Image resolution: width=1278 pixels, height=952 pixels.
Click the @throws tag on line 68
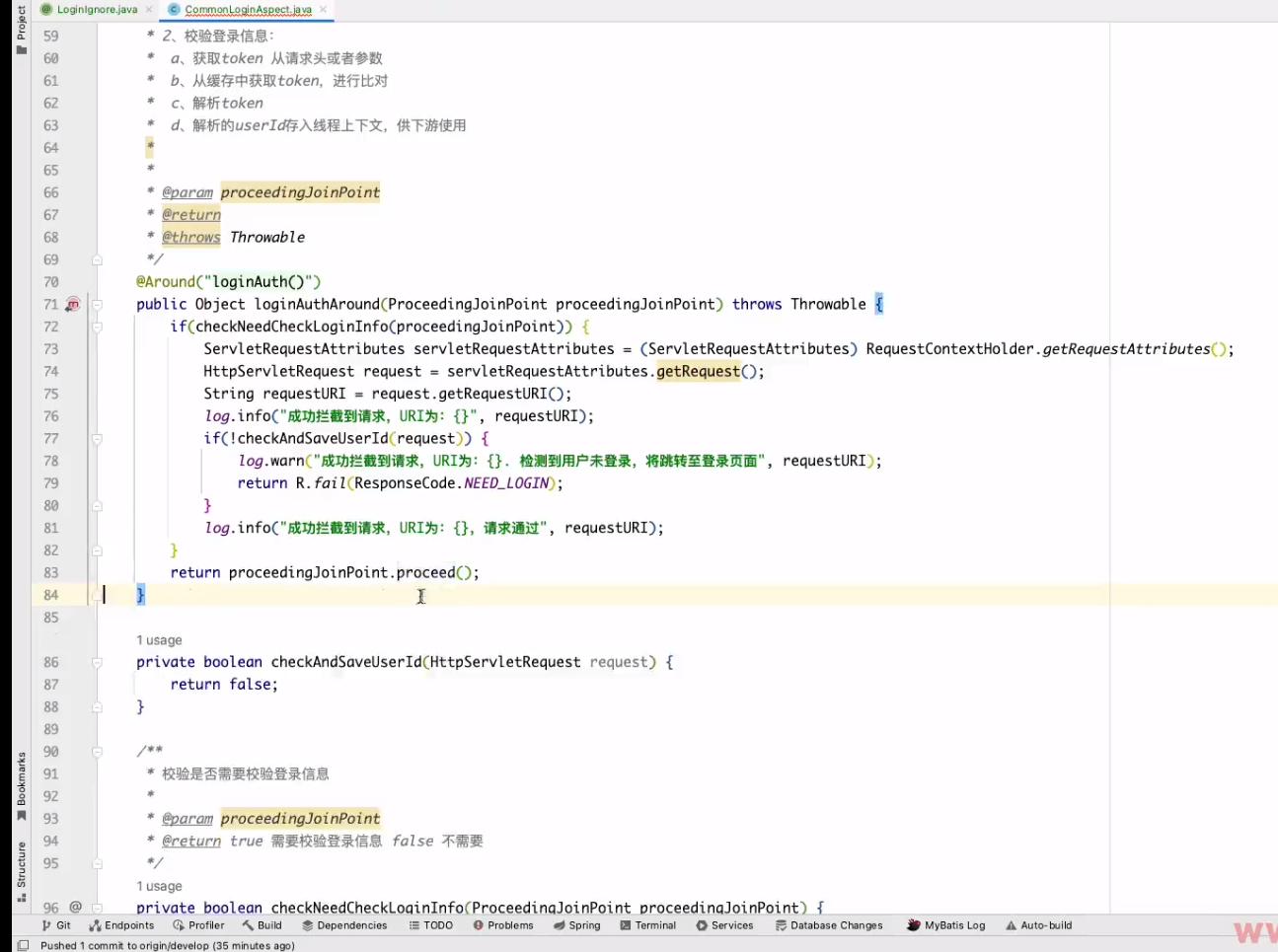[191, 238]
